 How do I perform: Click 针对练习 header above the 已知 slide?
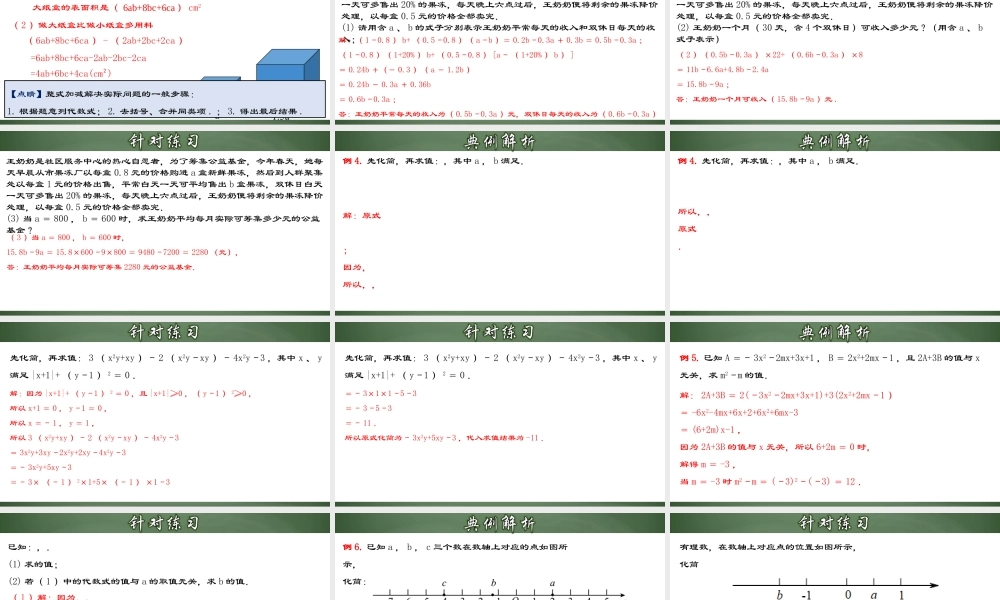165,523
